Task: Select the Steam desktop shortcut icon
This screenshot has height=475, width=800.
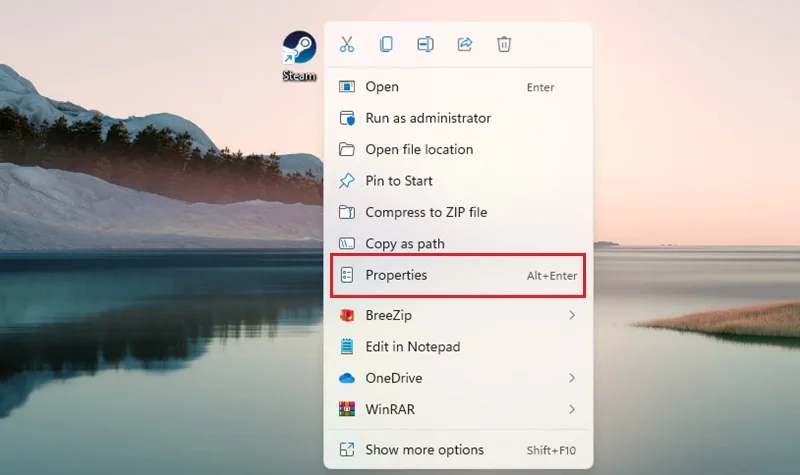Action: 299,56
